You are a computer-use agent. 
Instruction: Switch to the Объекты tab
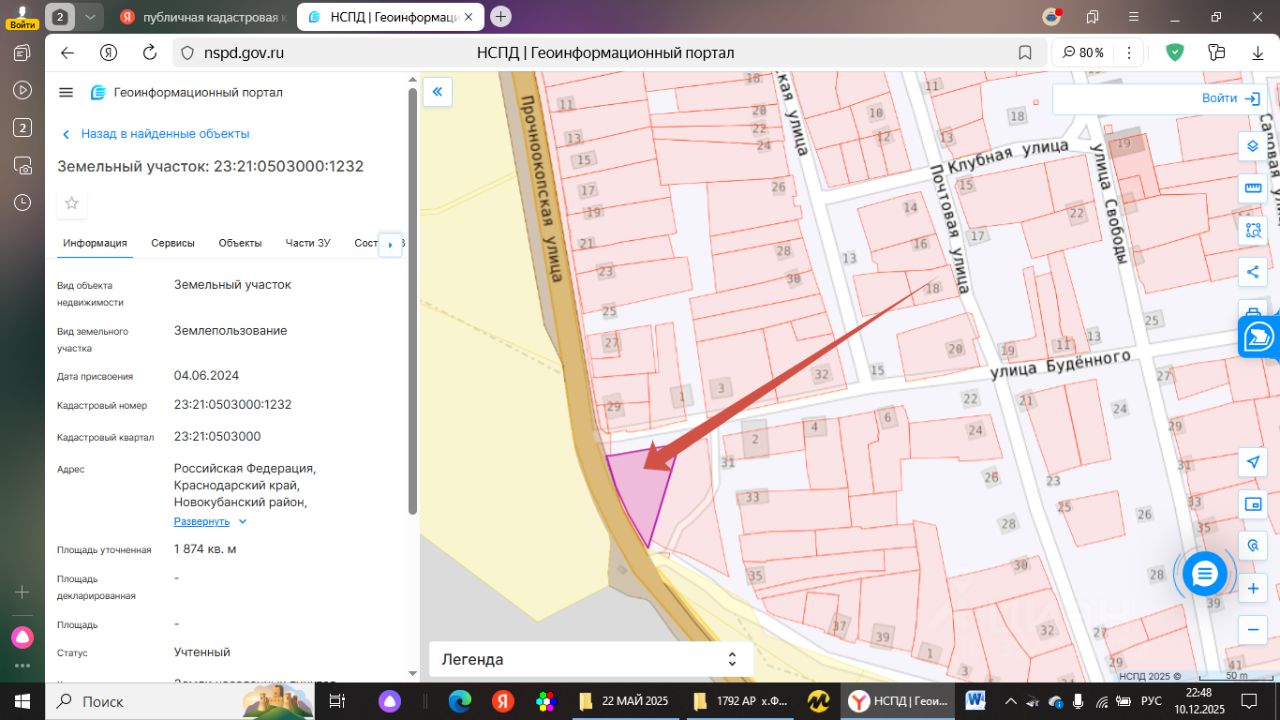(x=240, y=243)
